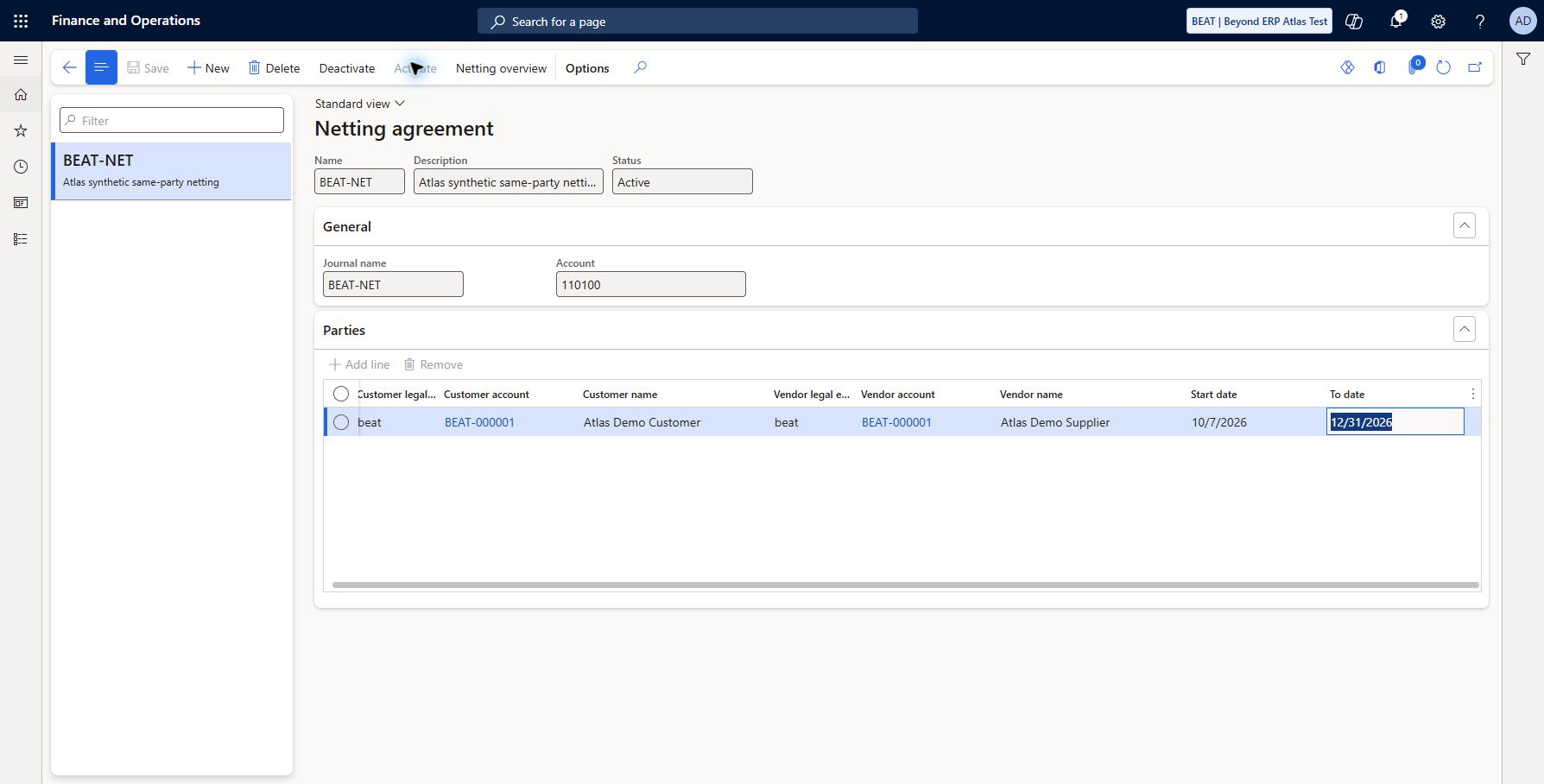Open the Settings gear
Image resolution: width=1544 pixels, height=784 pixels.
click(x=1438, y=22)
